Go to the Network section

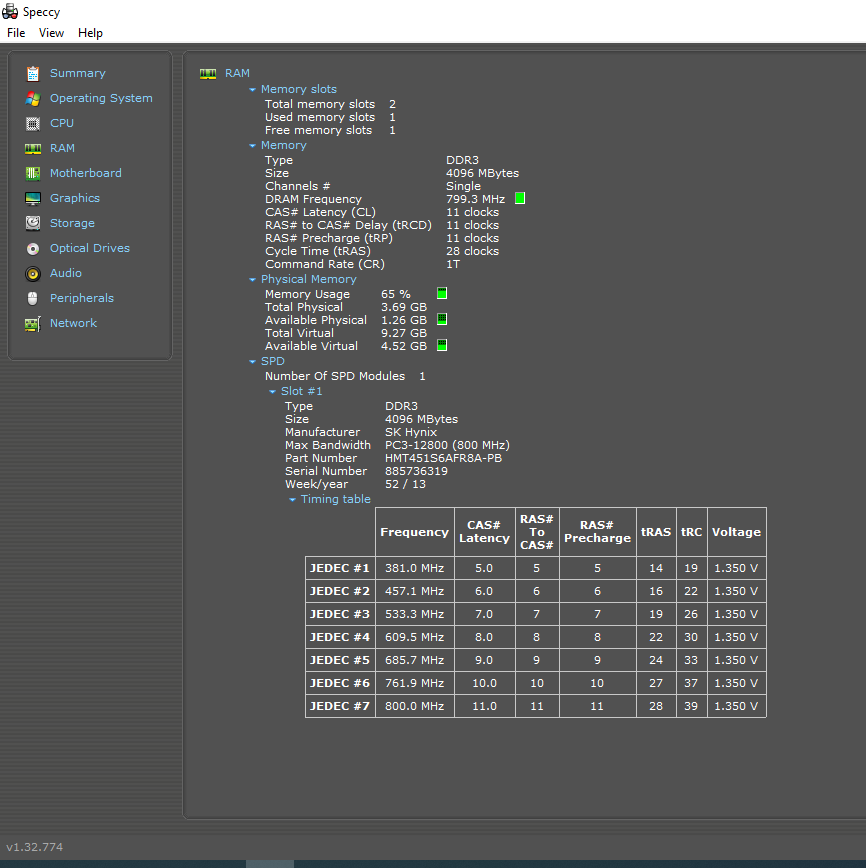click(x=73, y=323)
